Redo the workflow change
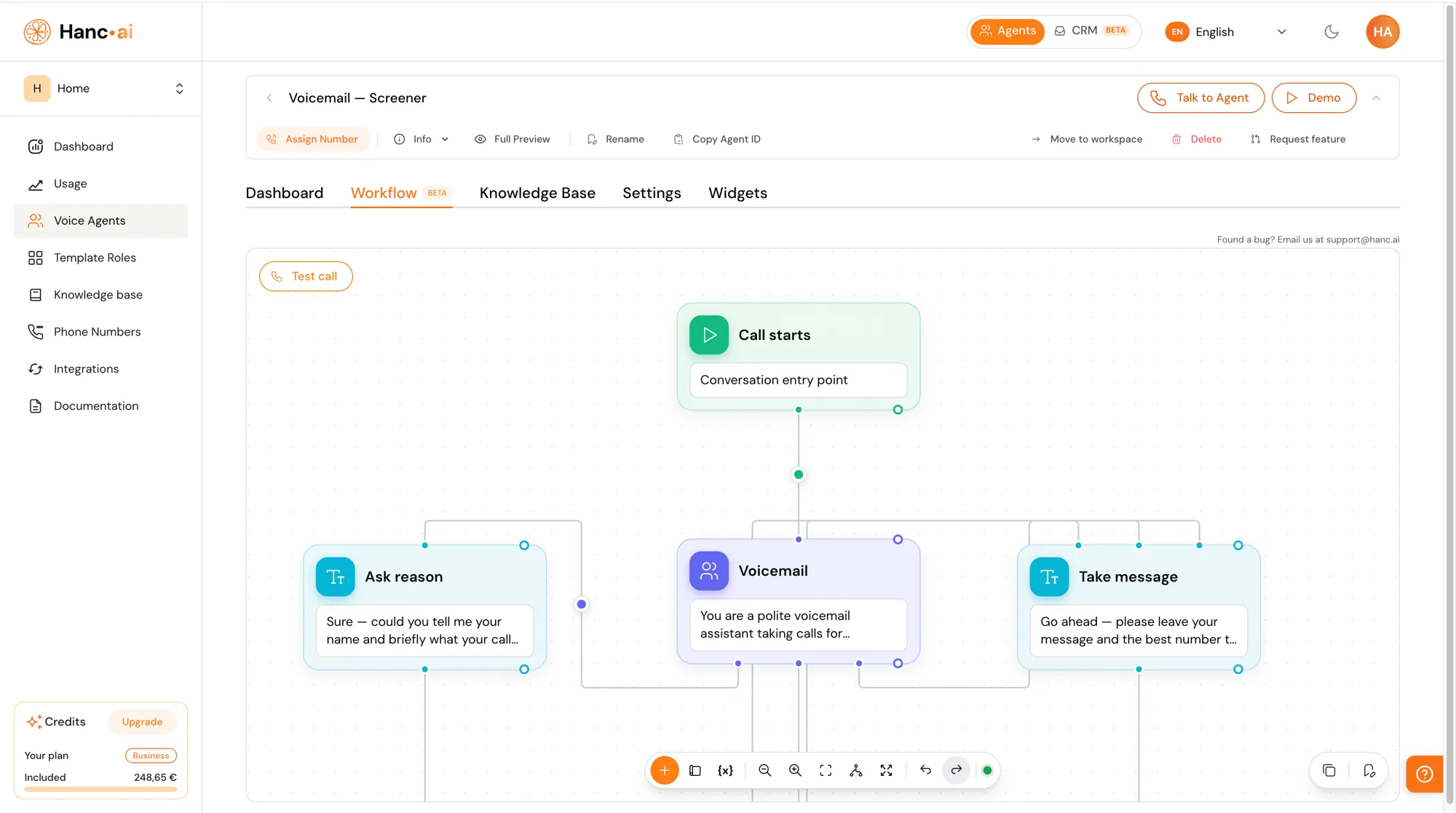 (x=956, y=770)
